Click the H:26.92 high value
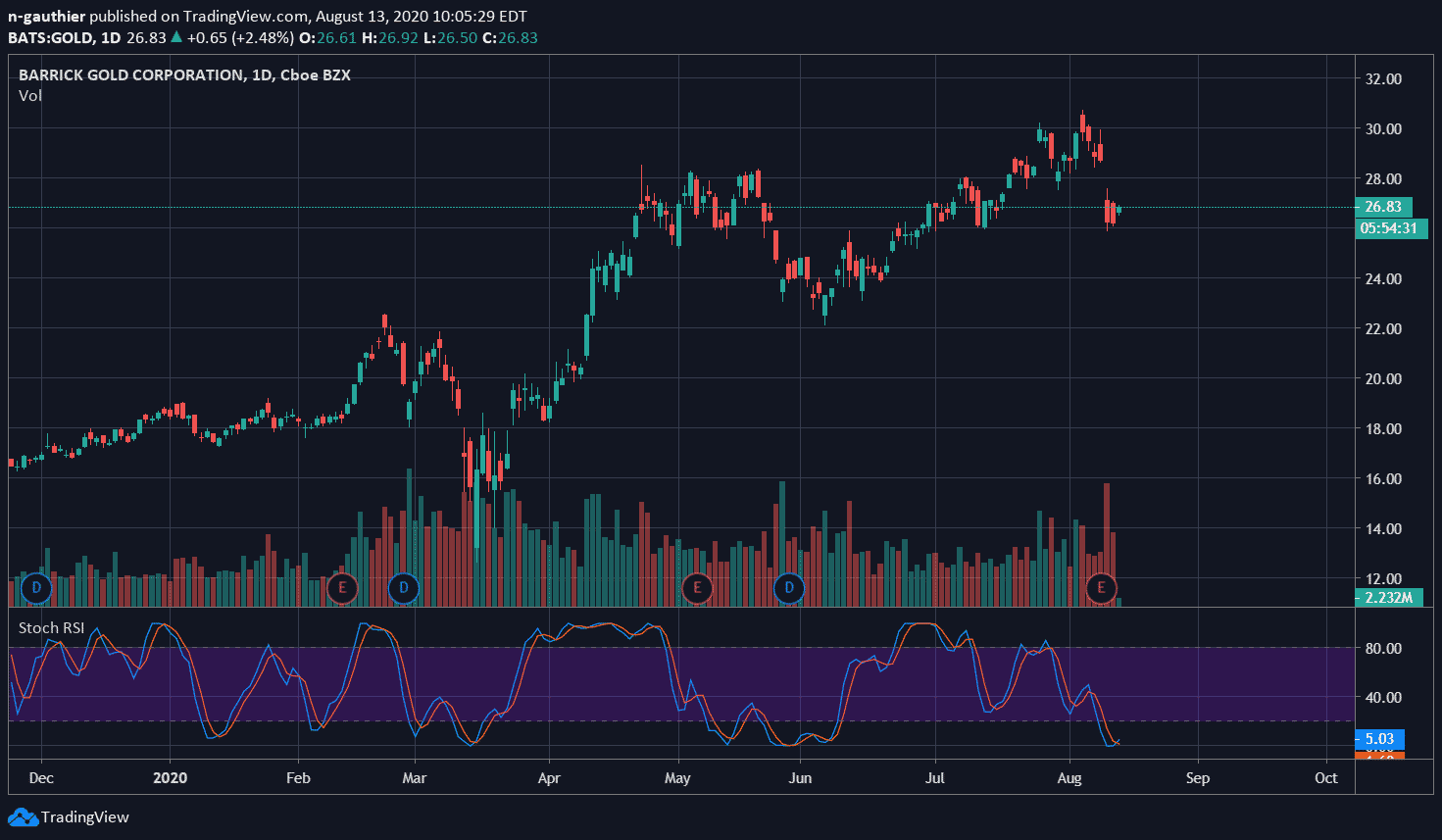 pyautogui.click(x=390, y=37)
